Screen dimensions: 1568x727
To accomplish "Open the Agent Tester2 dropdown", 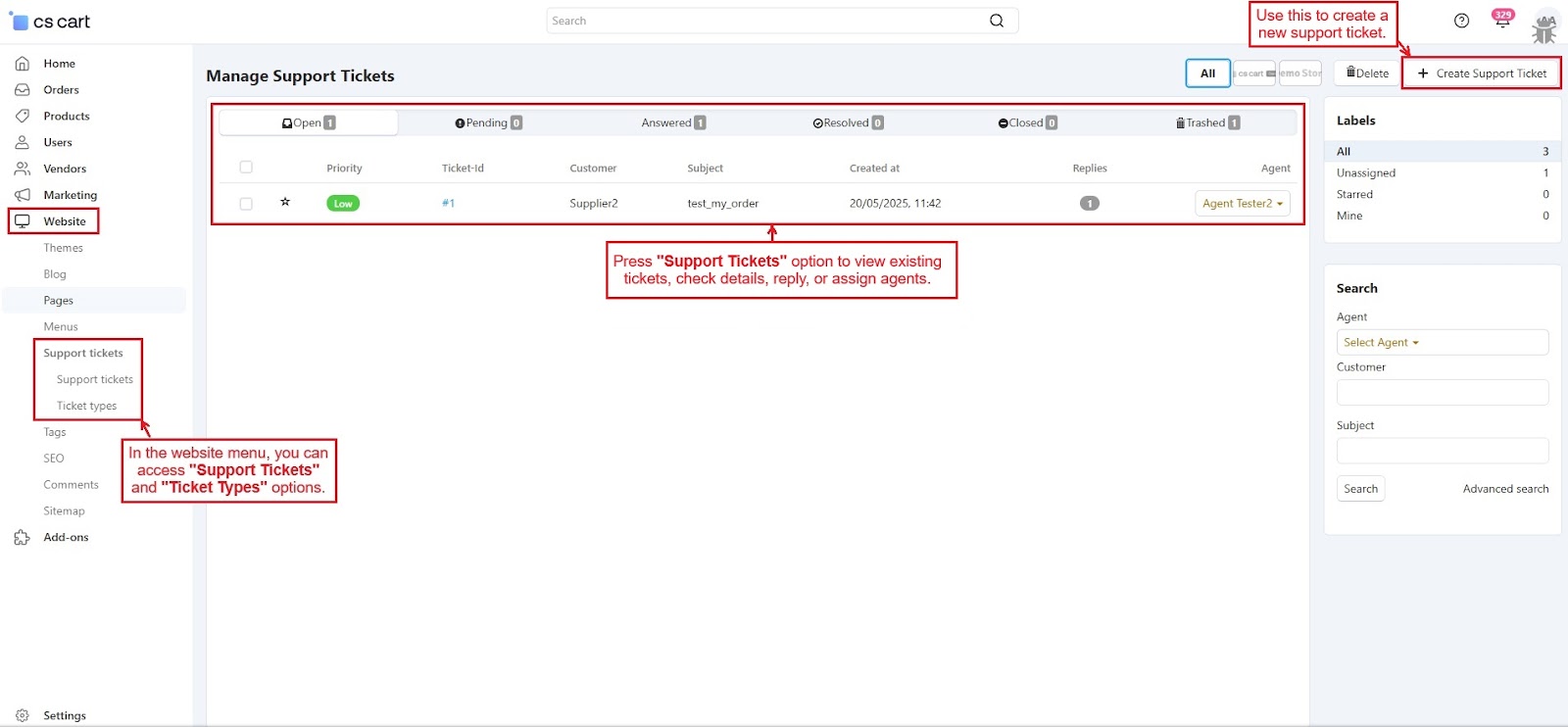I will (x=1242, y=204).
